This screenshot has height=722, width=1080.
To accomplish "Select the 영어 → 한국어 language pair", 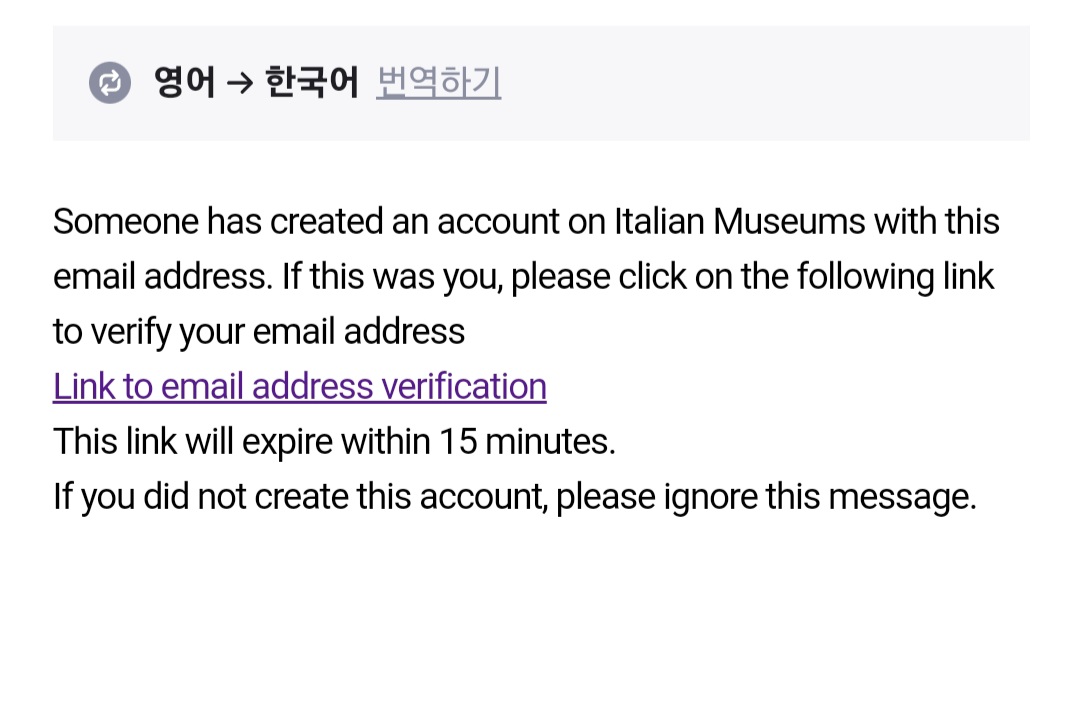I will coord(250,83).
